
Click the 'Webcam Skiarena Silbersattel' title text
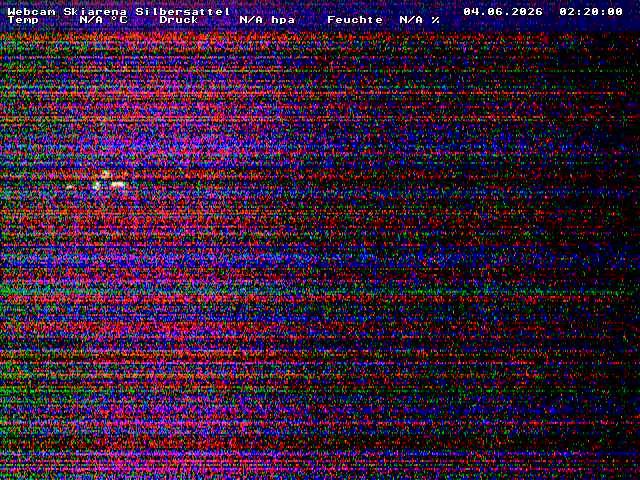[119, 12]
